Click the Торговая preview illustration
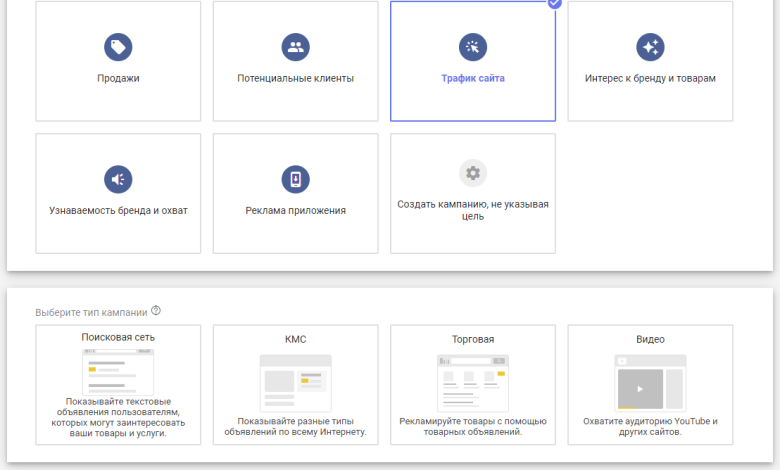 coord(473,381)
